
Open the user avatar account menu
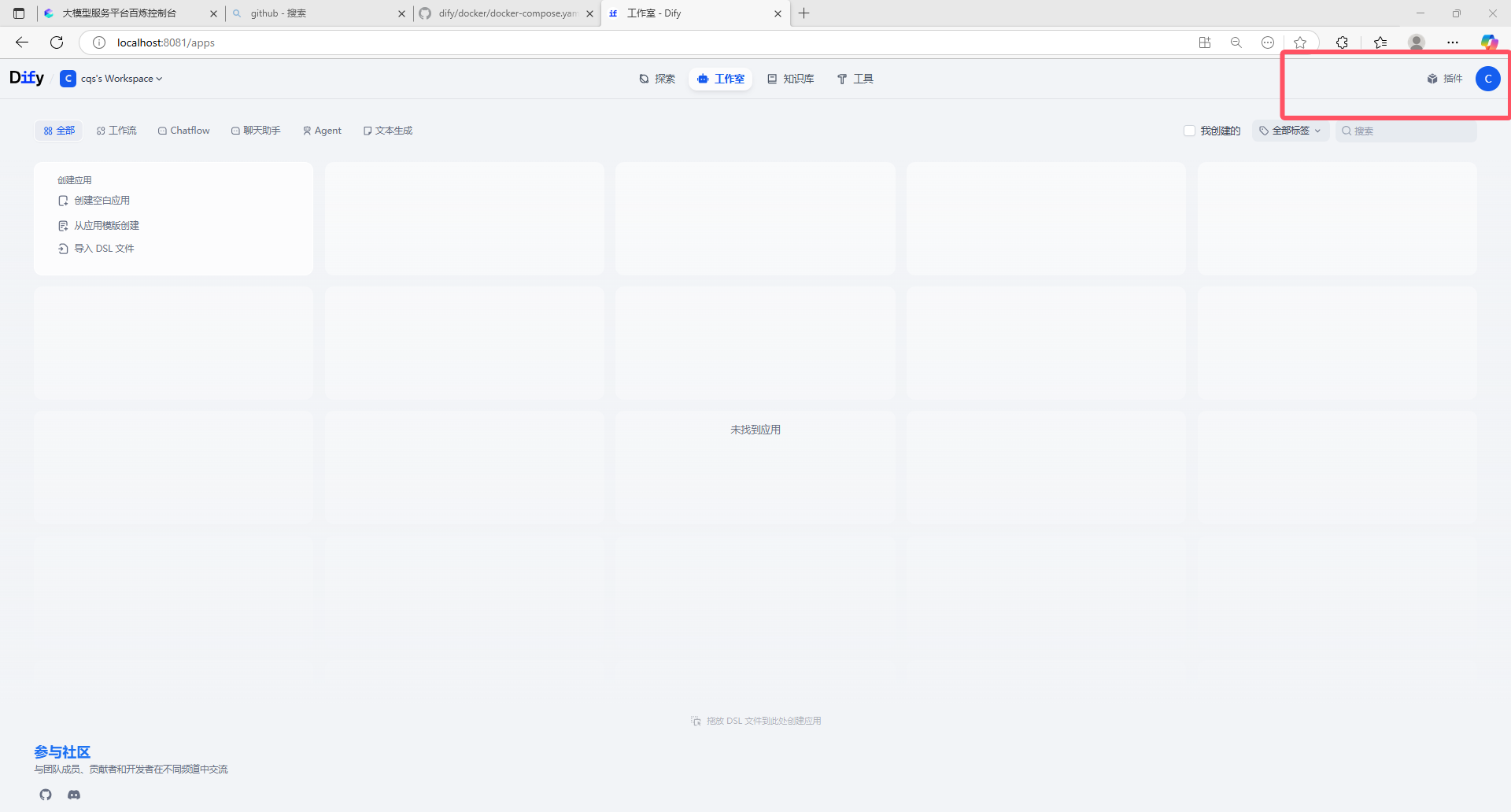(x=1487, y=79)
